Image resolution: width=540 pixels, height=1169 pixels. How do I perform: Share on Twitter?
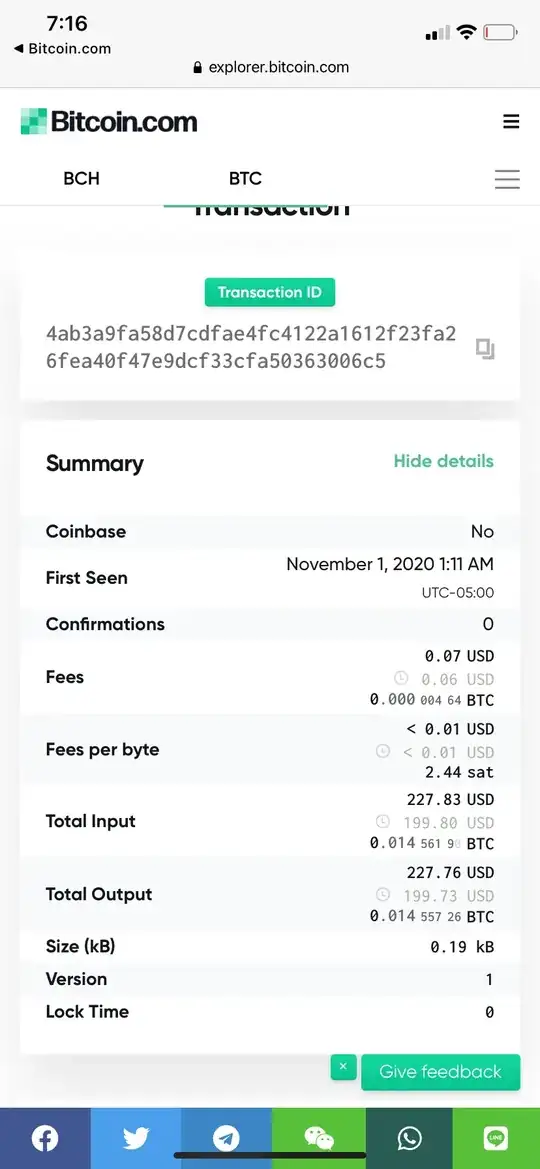pyautogui.click(x=136, y=1138)
